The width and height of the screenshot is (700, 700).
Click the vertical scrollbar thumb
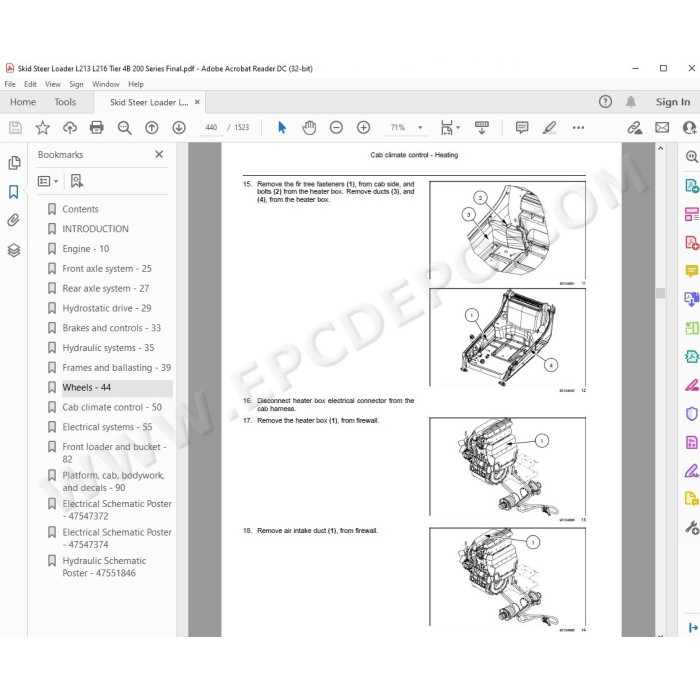coord(660,293)
